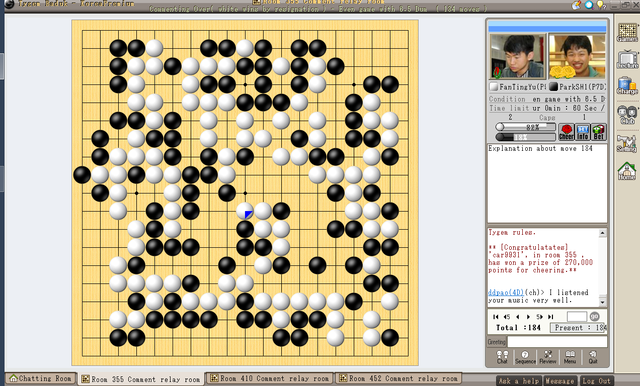Step back one move
640x386 pixels.
pos(518,317)
